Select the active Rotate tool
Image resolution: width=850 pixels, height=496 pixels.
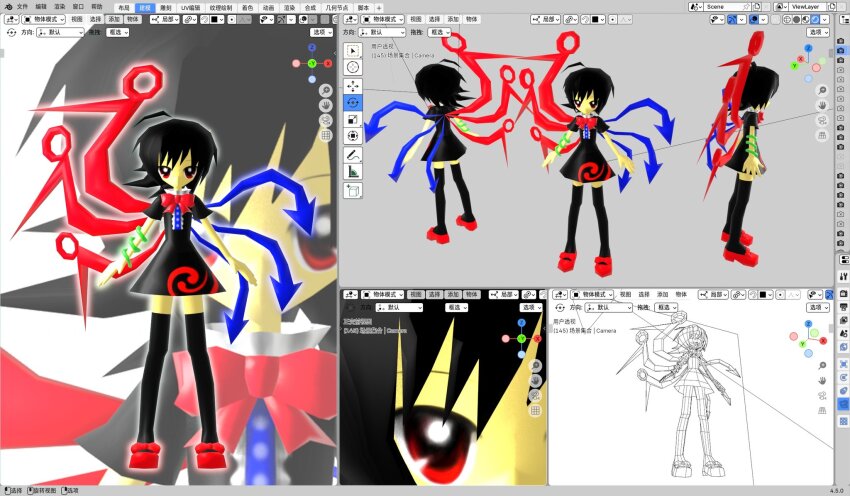[x=353, y=102]
